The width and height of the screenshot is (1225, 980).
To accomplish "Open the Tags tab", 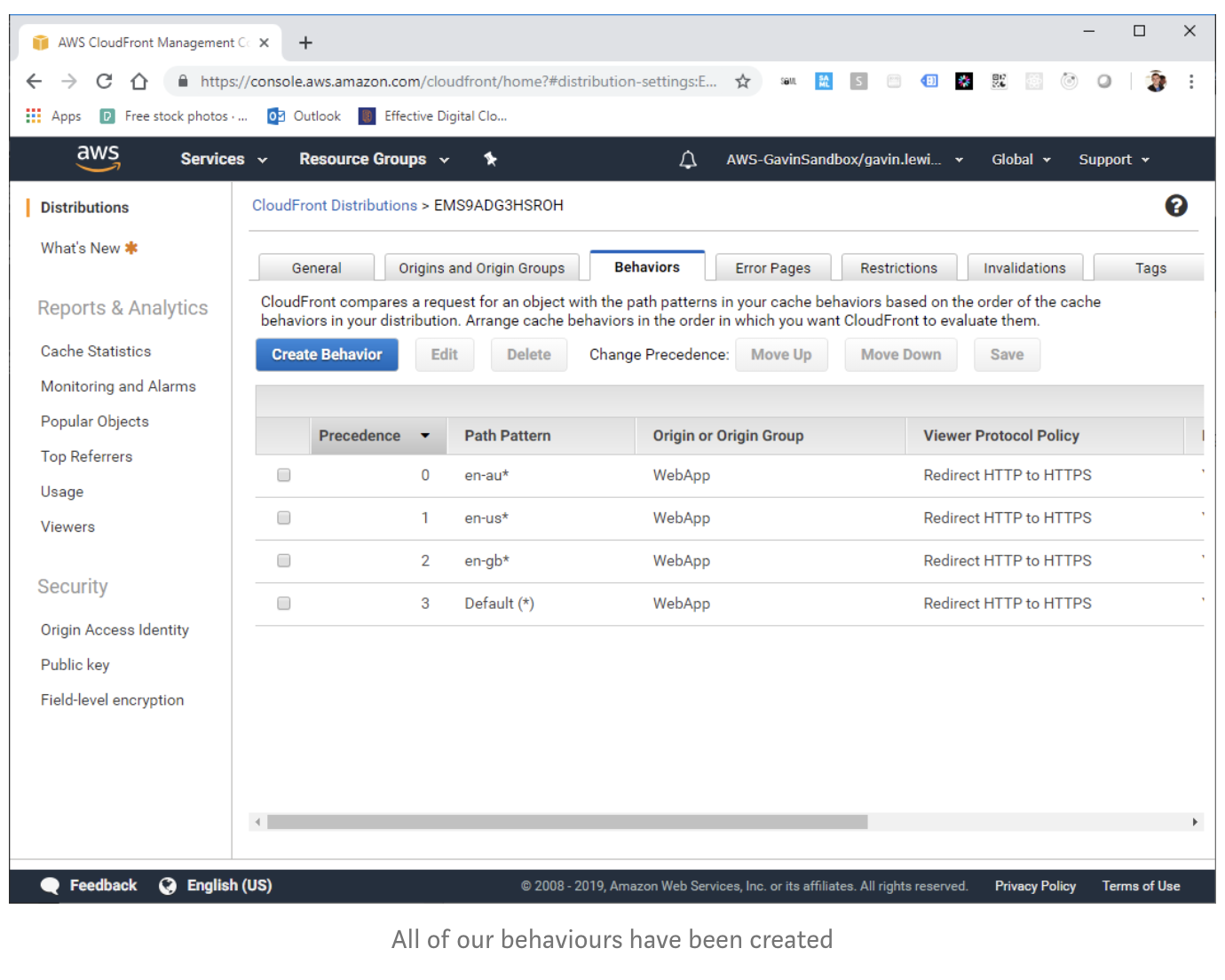I will click(x=1150, y=268).
